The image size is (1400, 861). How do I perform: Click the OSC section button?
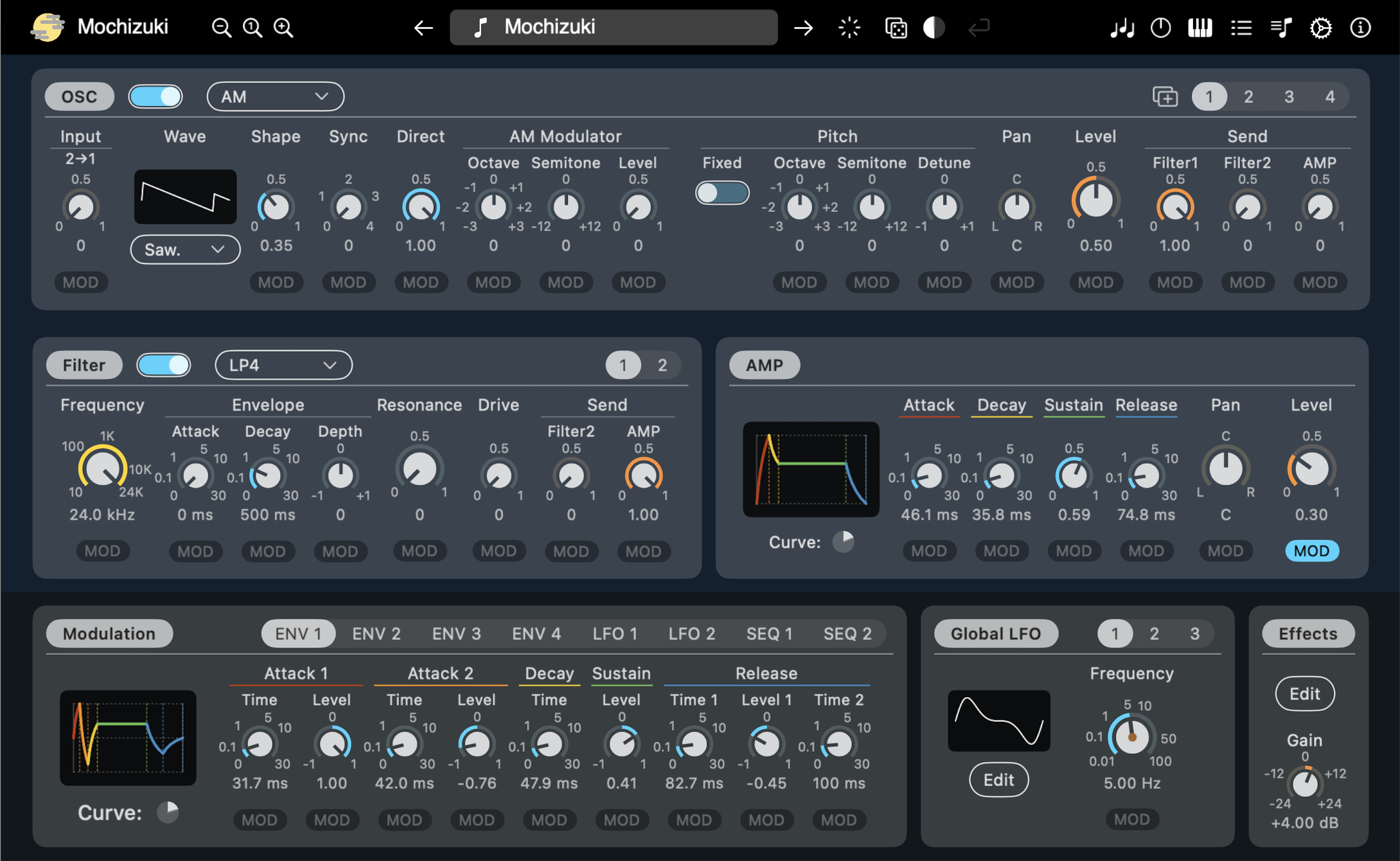(x=80, y=96)
